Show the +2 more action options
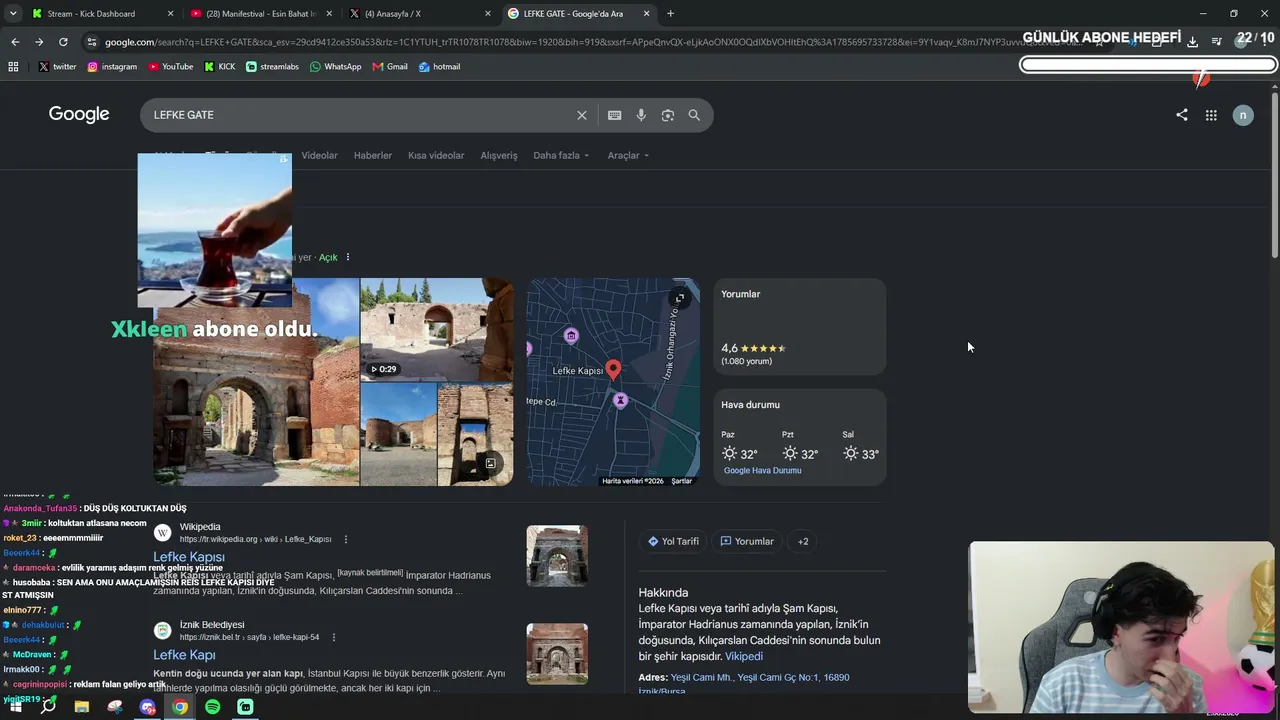This screenshot has width=1280, height=720. coord(803,542)
